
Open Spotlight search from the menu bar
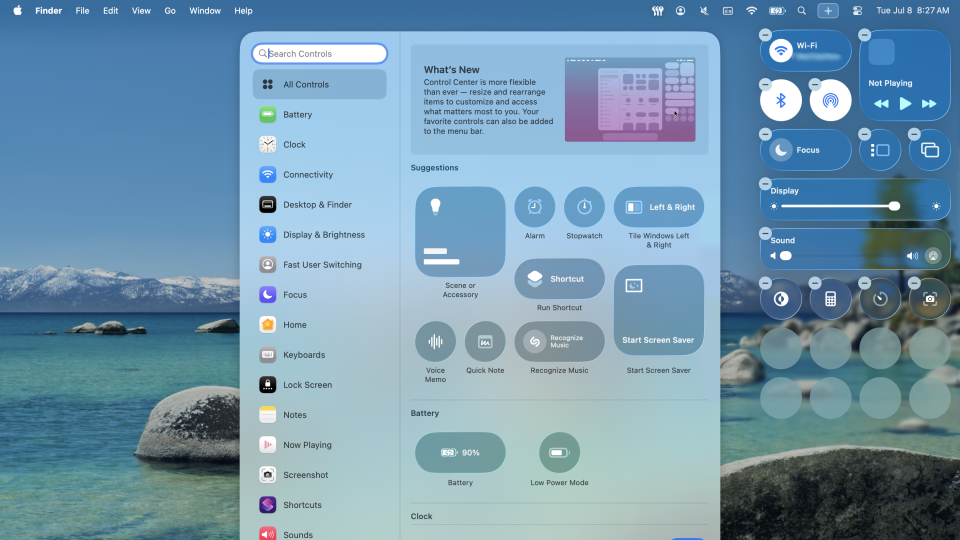[x=801, y=10]
